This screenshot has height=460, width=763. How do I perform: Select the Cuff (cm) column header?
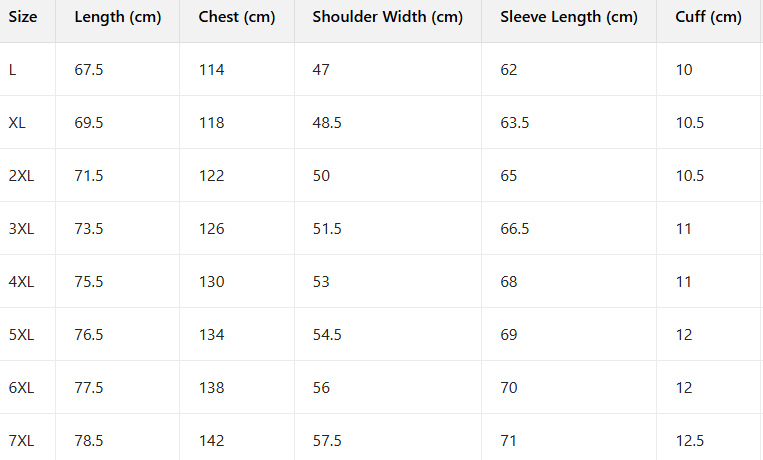point(708,17)
